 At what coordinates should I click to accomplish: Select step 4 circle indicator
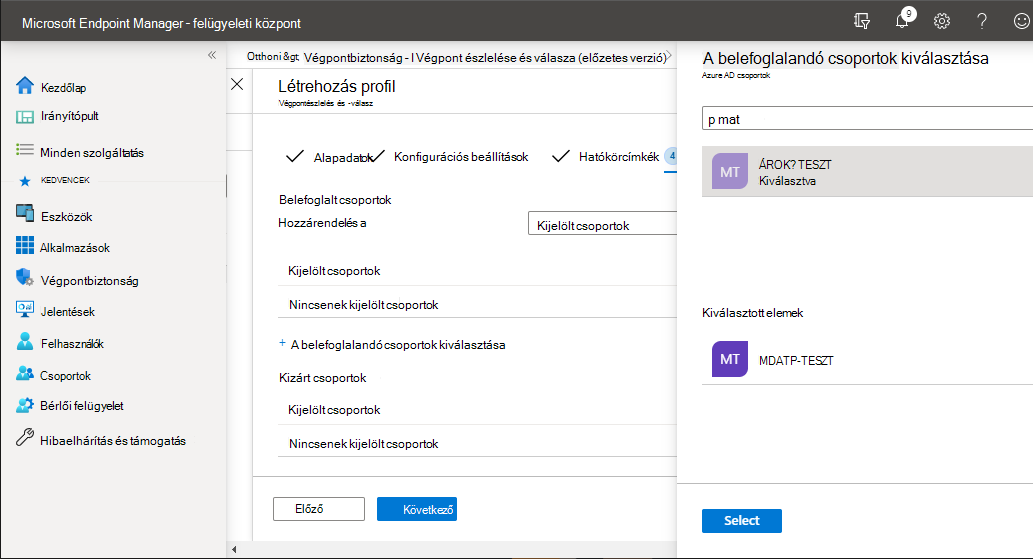click(671, 157)
